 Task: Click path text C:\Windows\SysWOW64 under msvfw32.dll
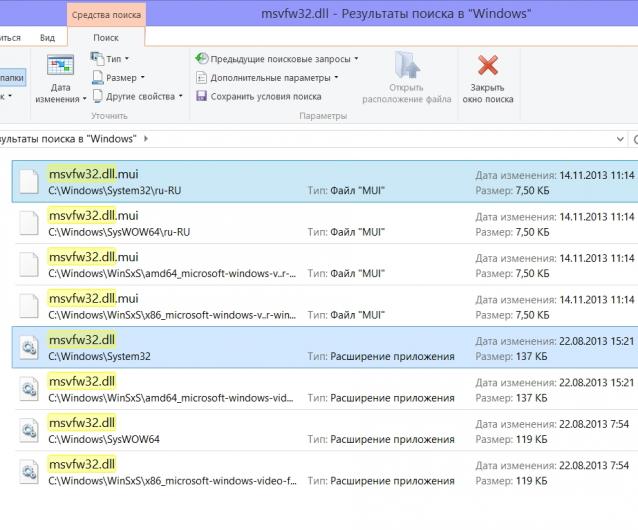[x=104, y=440]
